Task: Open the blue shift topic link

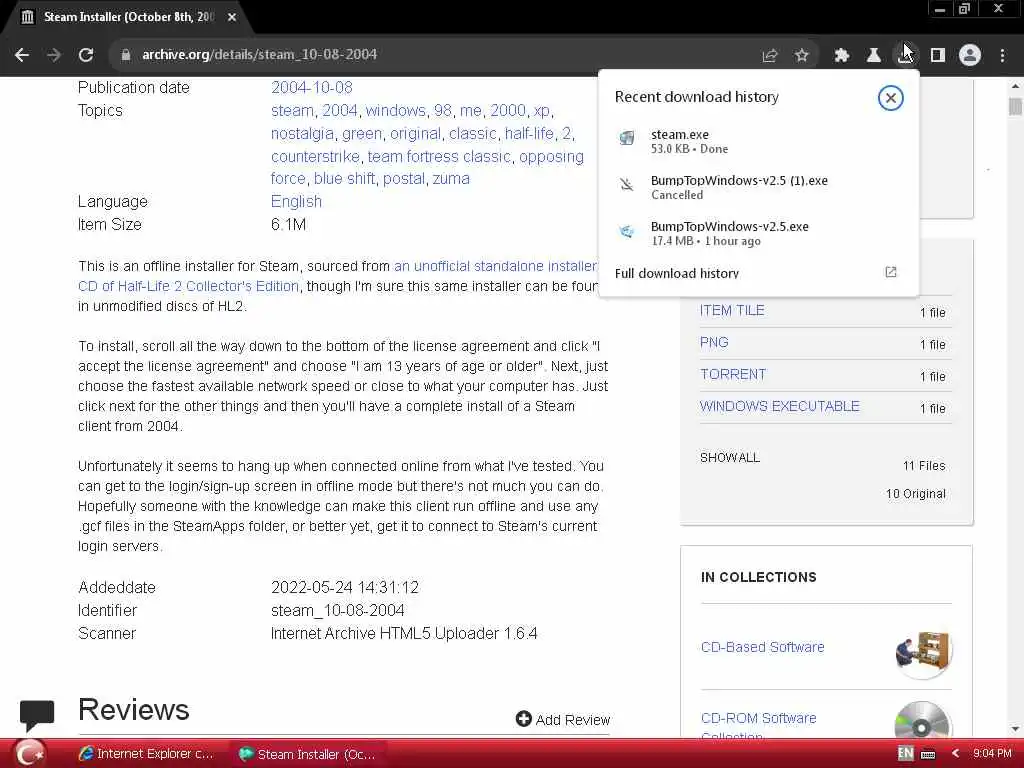Action: [x=344, y=178]
